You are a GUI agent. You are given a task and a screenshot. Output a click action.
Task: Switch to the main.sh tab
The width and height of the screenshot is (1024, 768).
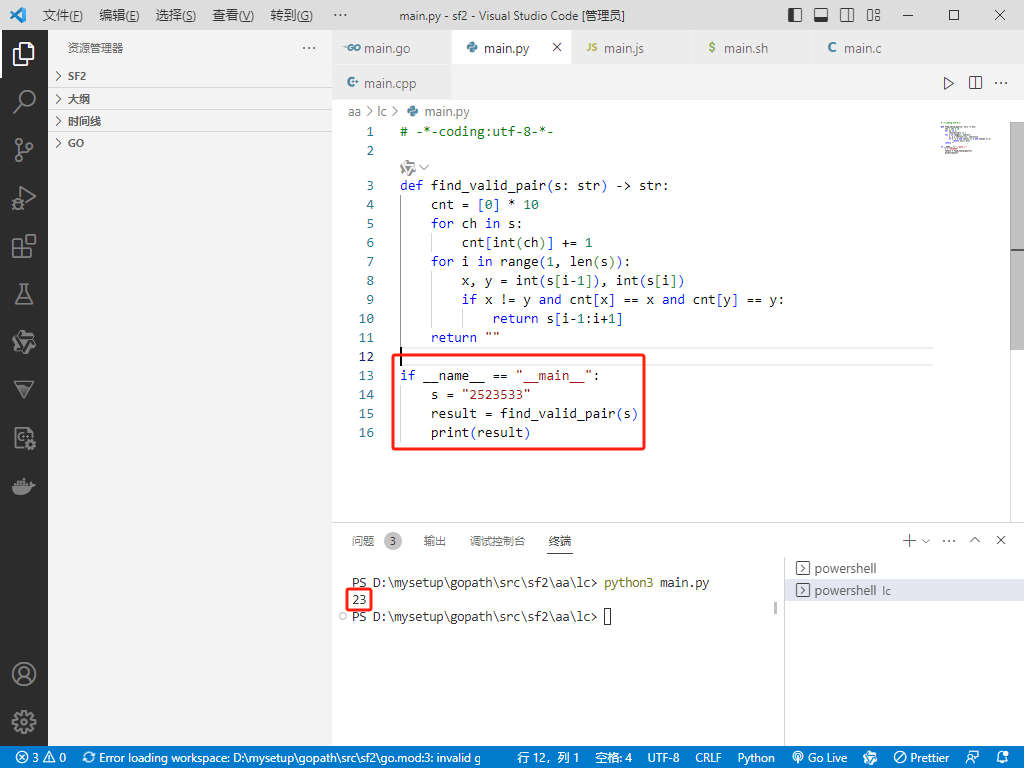pyautogui.click(x=751, y=48)
